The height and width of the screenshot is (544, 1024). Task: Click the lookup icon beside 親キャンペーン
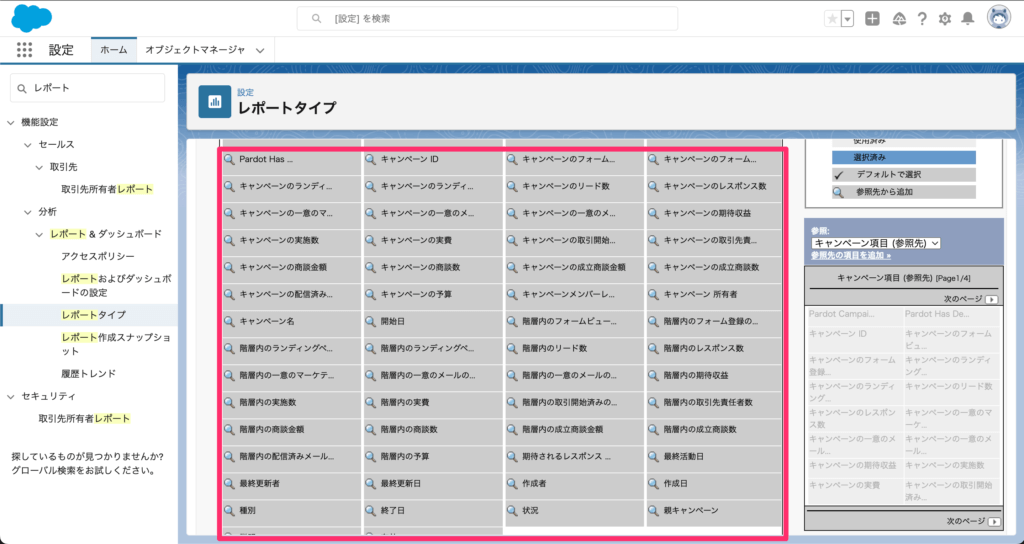tap(653, 511)
